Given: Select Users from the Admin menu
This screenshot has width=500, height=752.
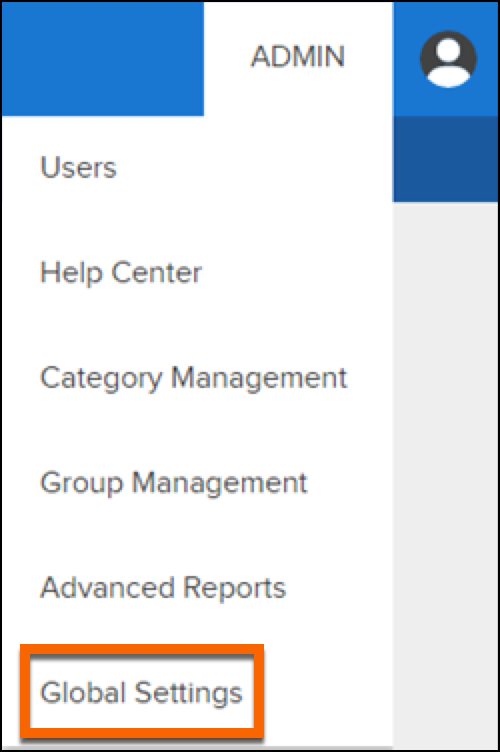Looking at the screenshot, I should coord(79,167).
